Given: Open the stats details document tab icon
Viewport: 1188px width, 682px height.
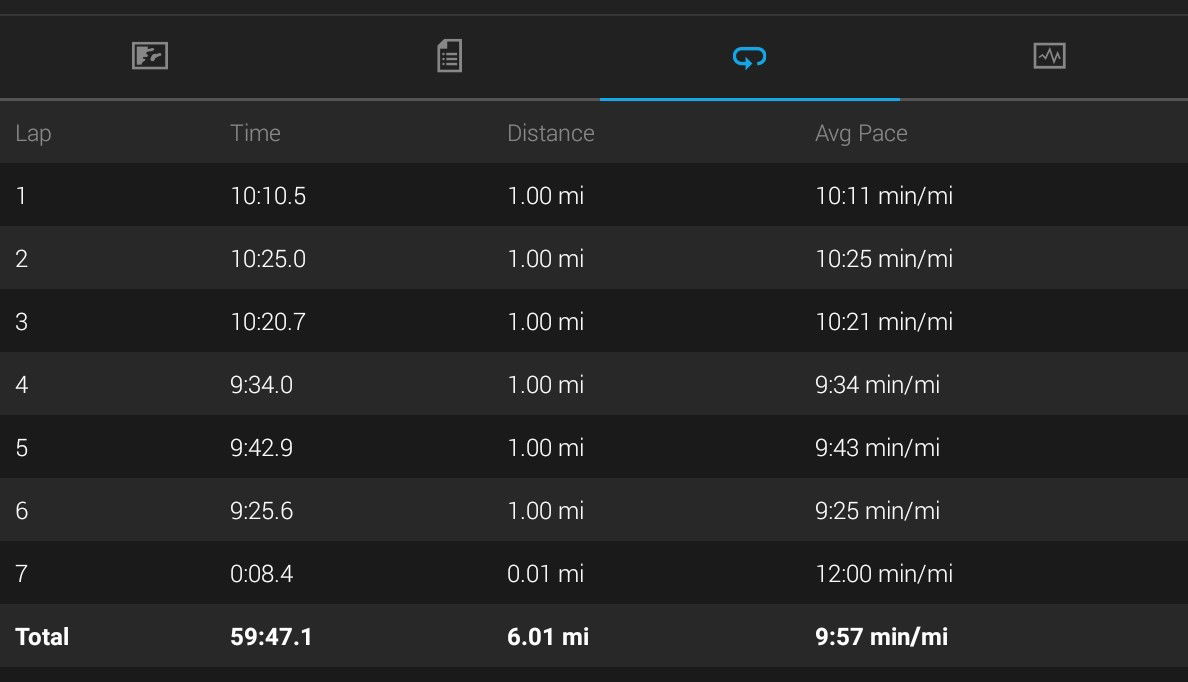Looking at the screenshot, I should pyautogui.click(x=449, y=56).
